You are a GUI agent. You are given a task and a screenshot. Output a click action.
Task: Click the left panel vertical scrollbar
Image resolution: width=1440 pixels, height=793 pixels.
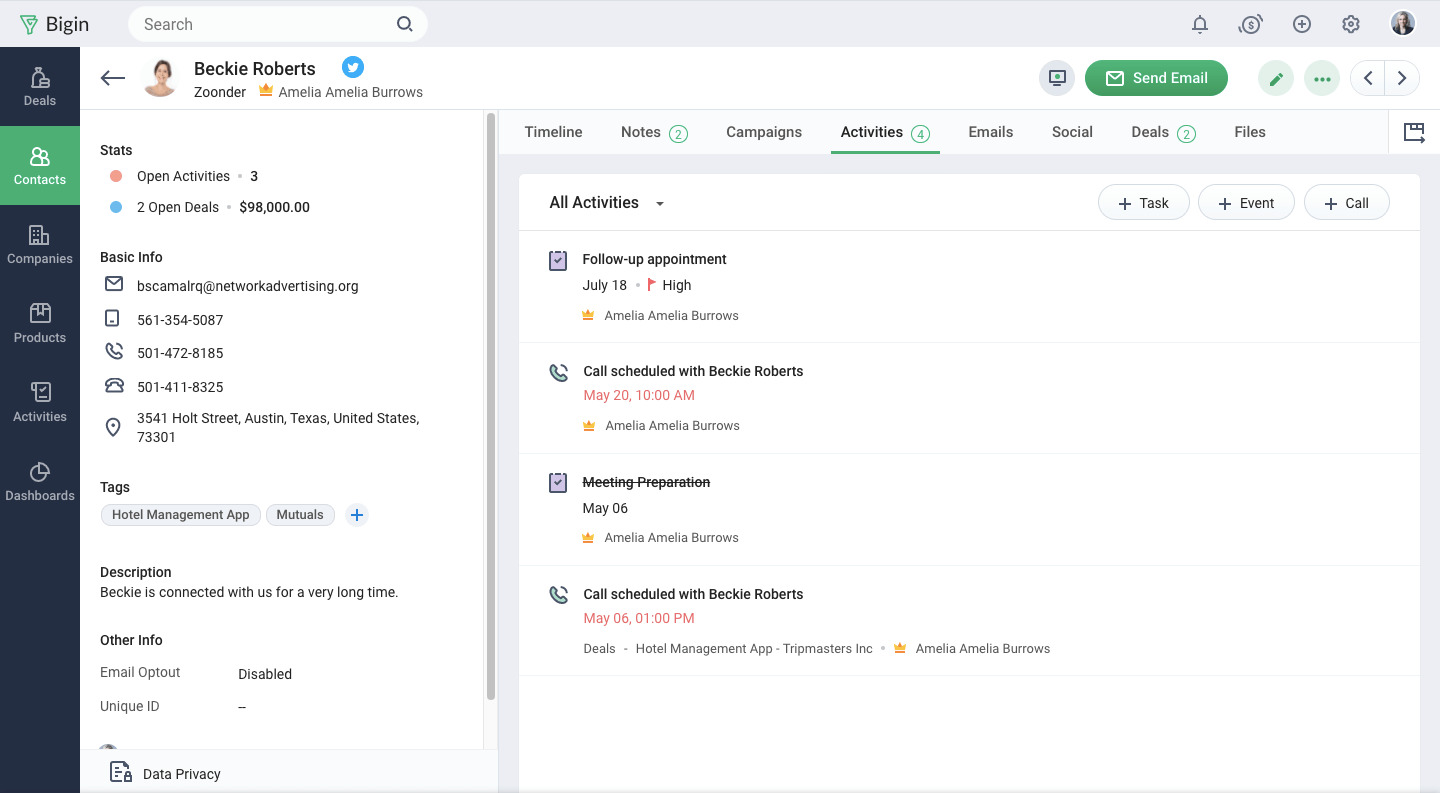point(490,400)
